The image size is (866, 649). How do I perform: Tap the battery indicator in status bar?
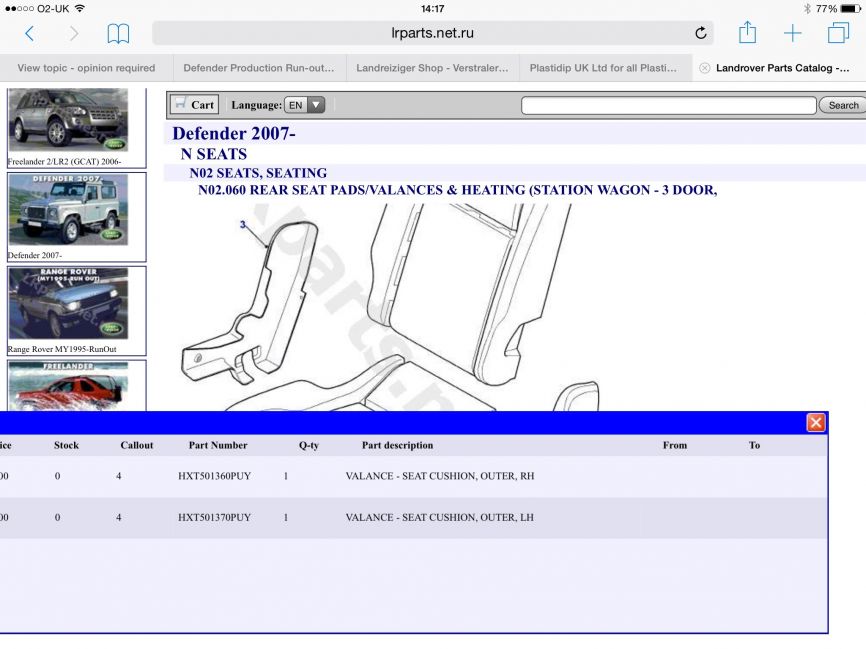pos(850,9)
